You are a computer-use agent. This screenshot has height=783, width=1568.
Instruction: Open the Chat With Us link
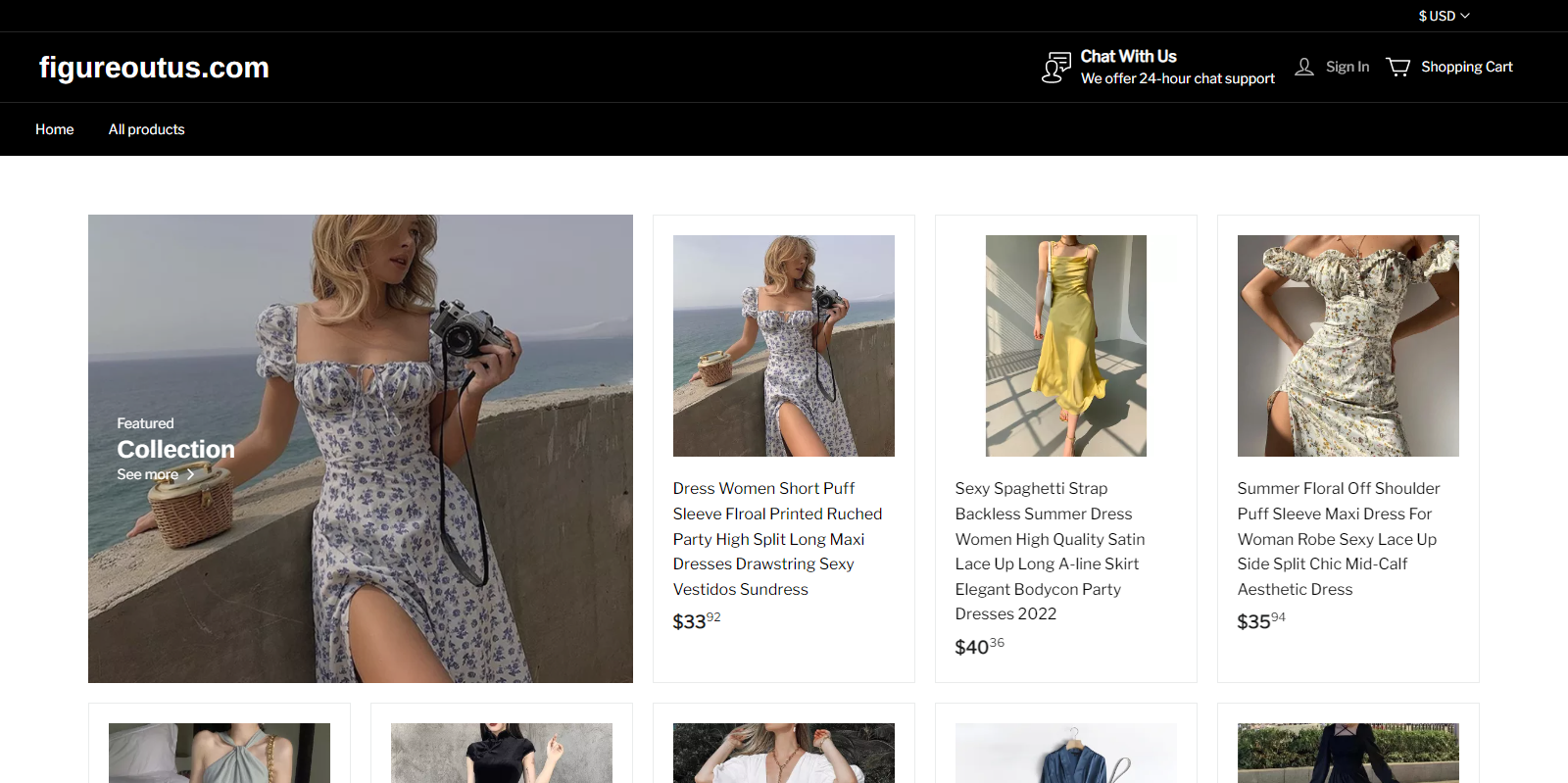(1128, 57)
